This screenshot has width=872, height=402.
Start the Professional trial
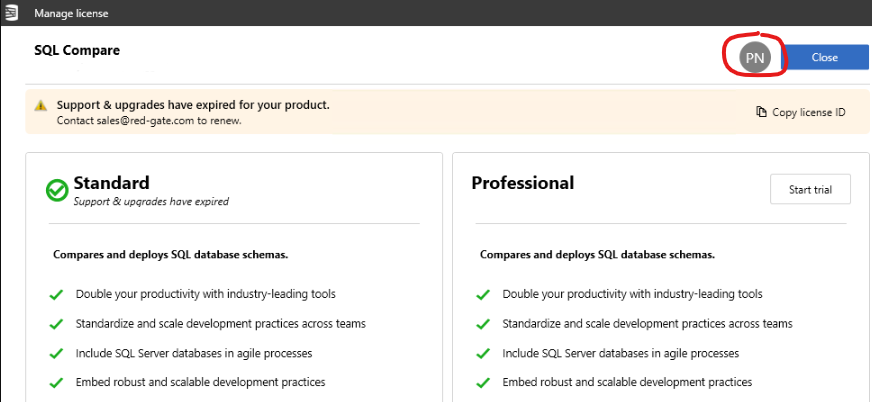coord(810,190)
